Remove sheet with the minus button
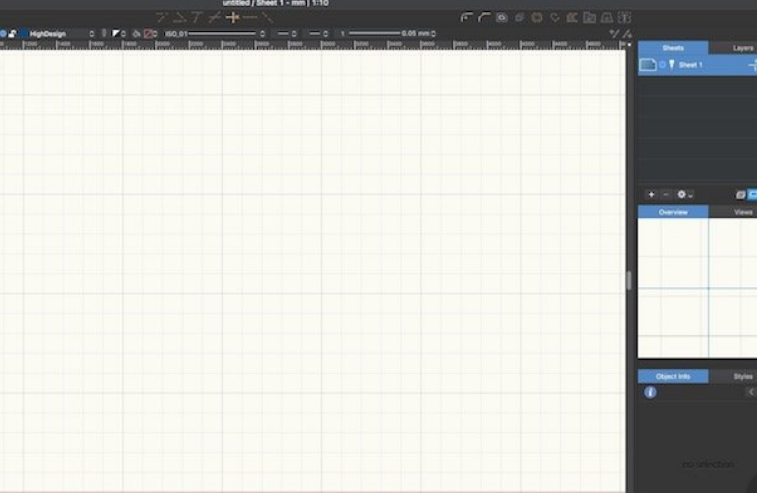The height and width of the screenshot is (493, 758). (666, 194)
